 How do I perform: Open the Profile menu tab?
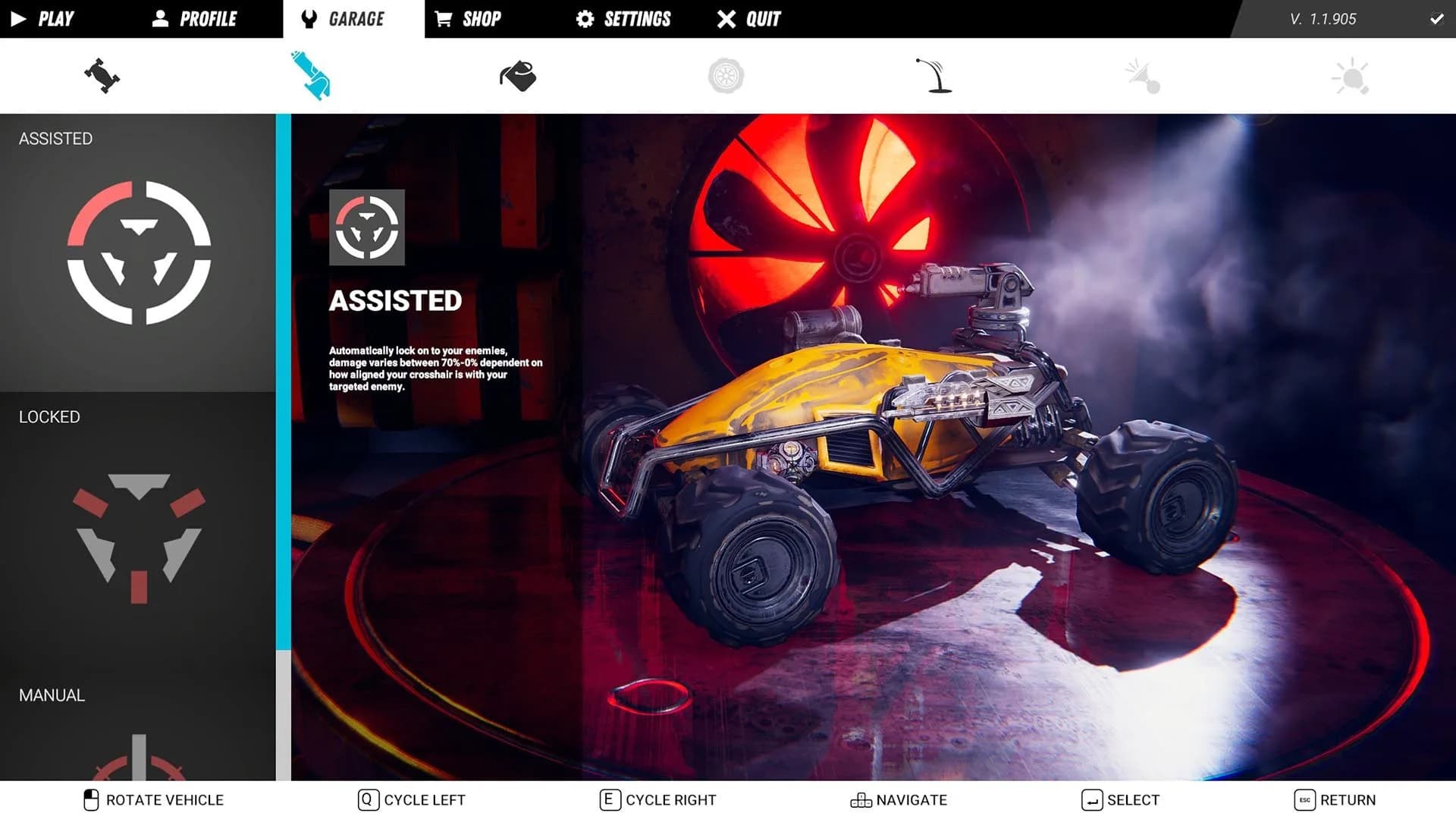(194, 19)
